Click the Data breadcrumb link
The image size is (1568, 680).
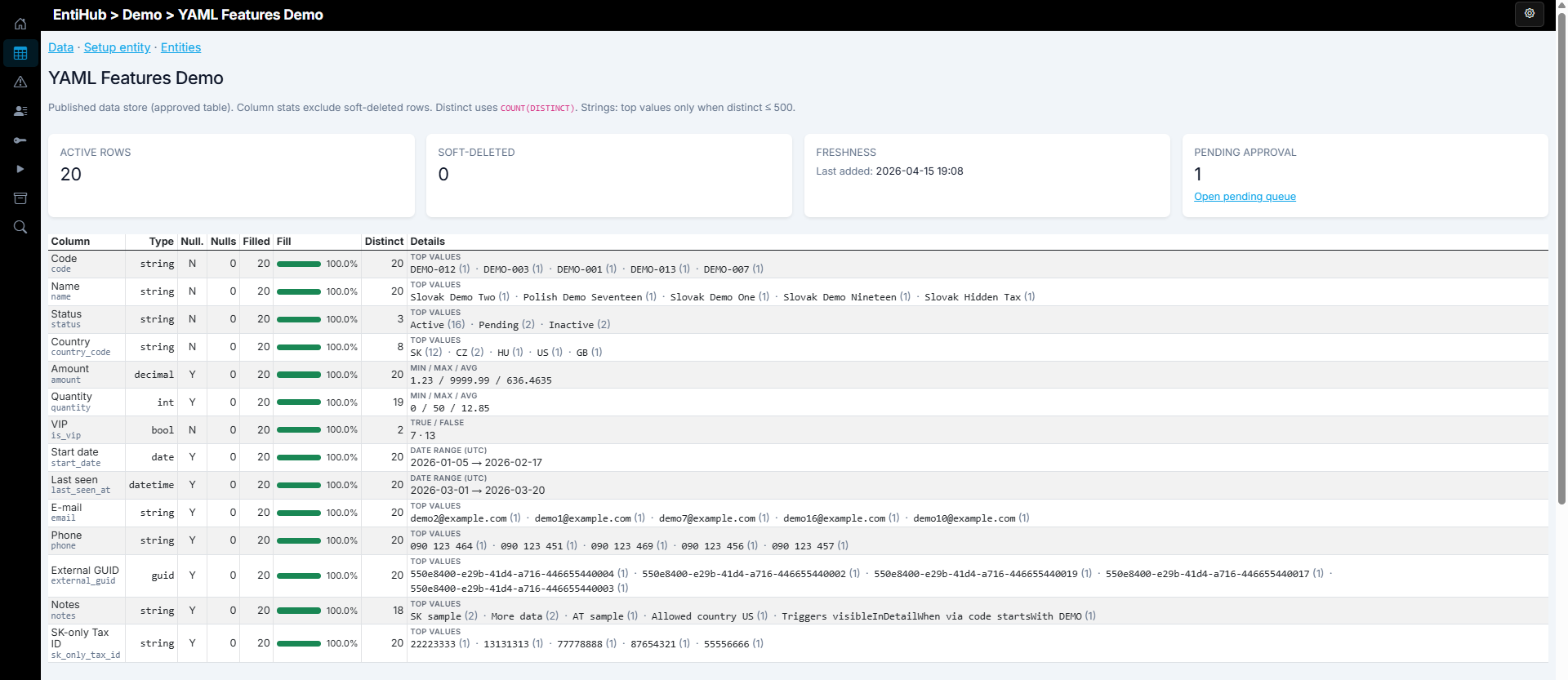[x=60, y=47]
